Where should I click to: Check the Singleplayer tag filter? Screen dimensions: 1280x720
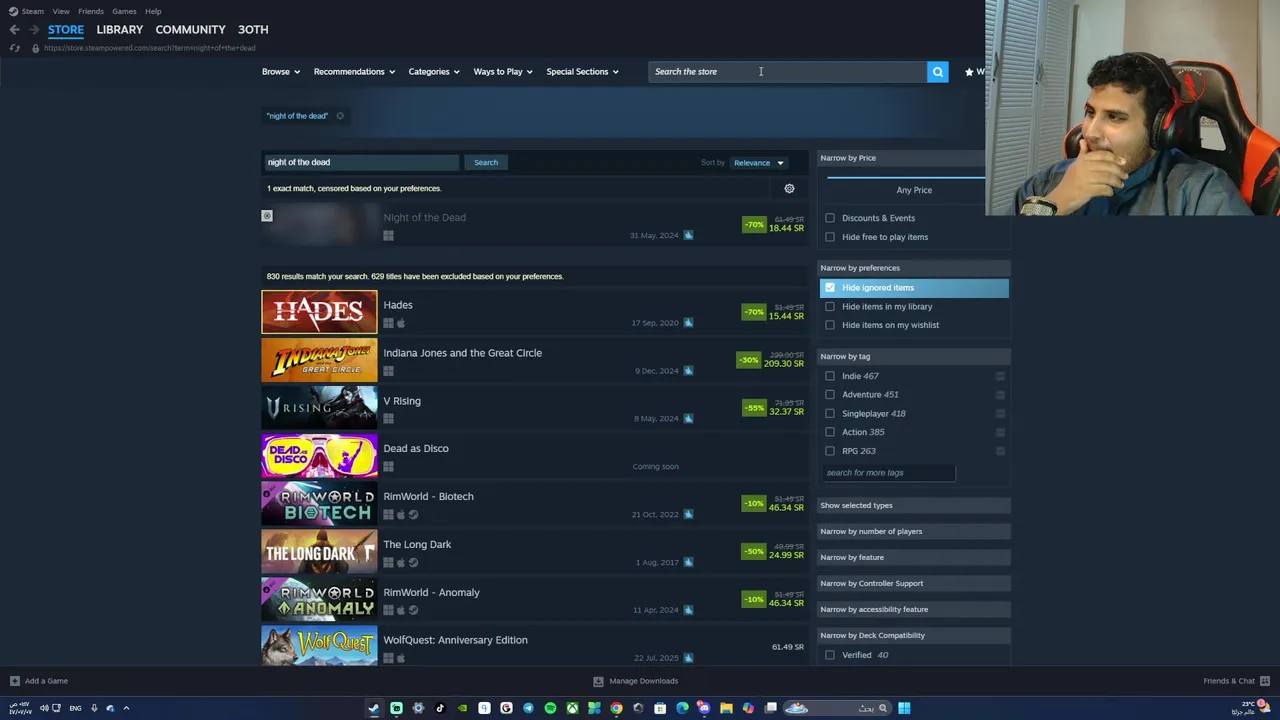click(830, 413)
